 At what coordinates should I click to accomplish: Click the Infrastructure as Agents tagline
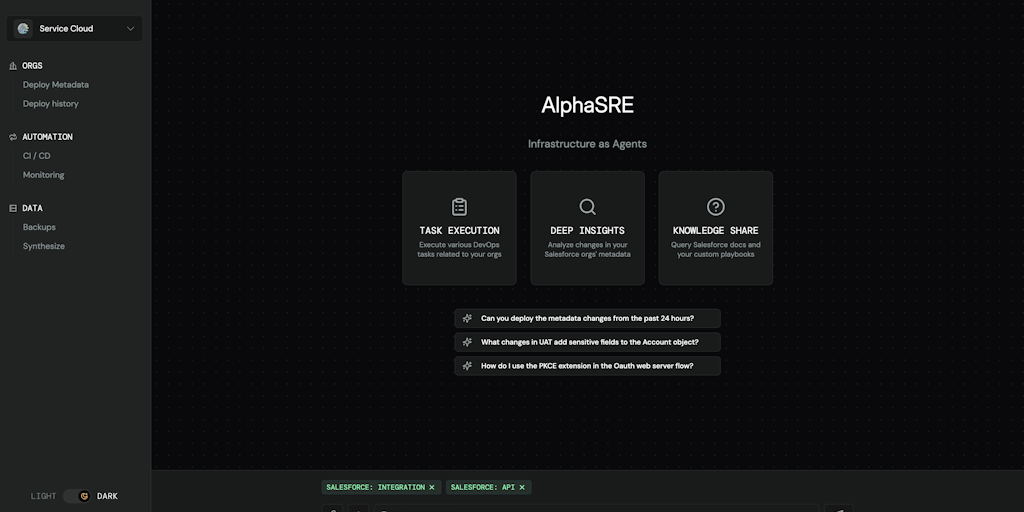[588, 144]
